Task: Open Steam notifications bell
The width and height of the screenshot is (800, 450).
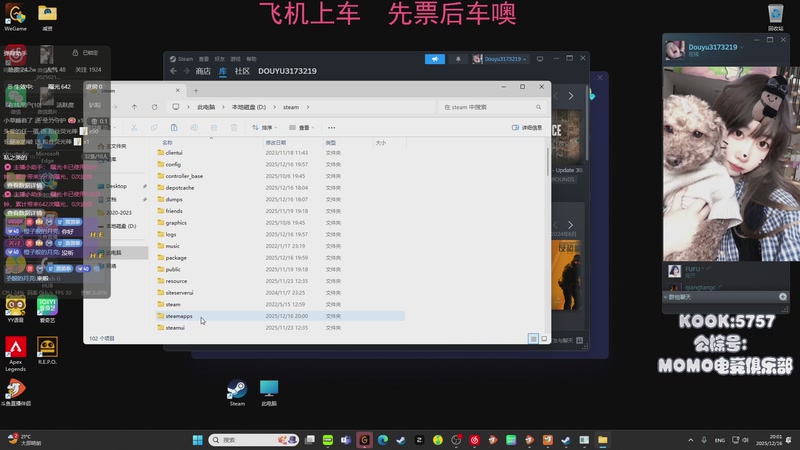Action: 458,59
